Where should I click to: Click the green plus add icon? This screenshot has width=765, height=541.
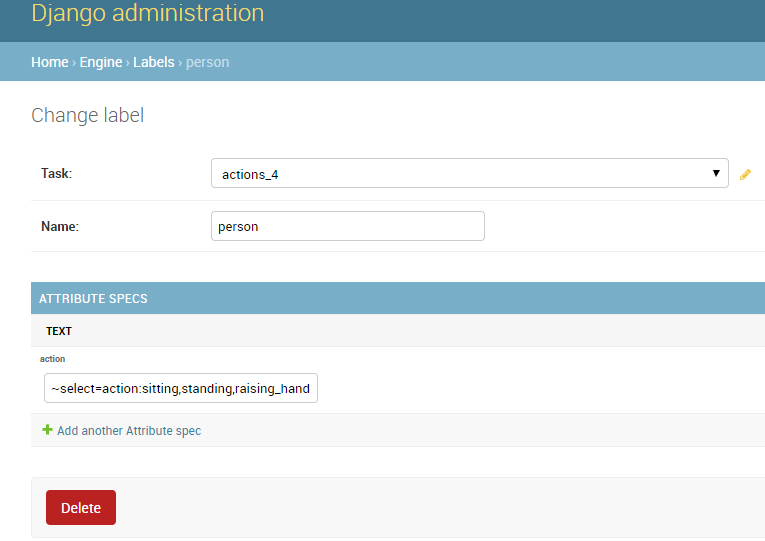47,430
